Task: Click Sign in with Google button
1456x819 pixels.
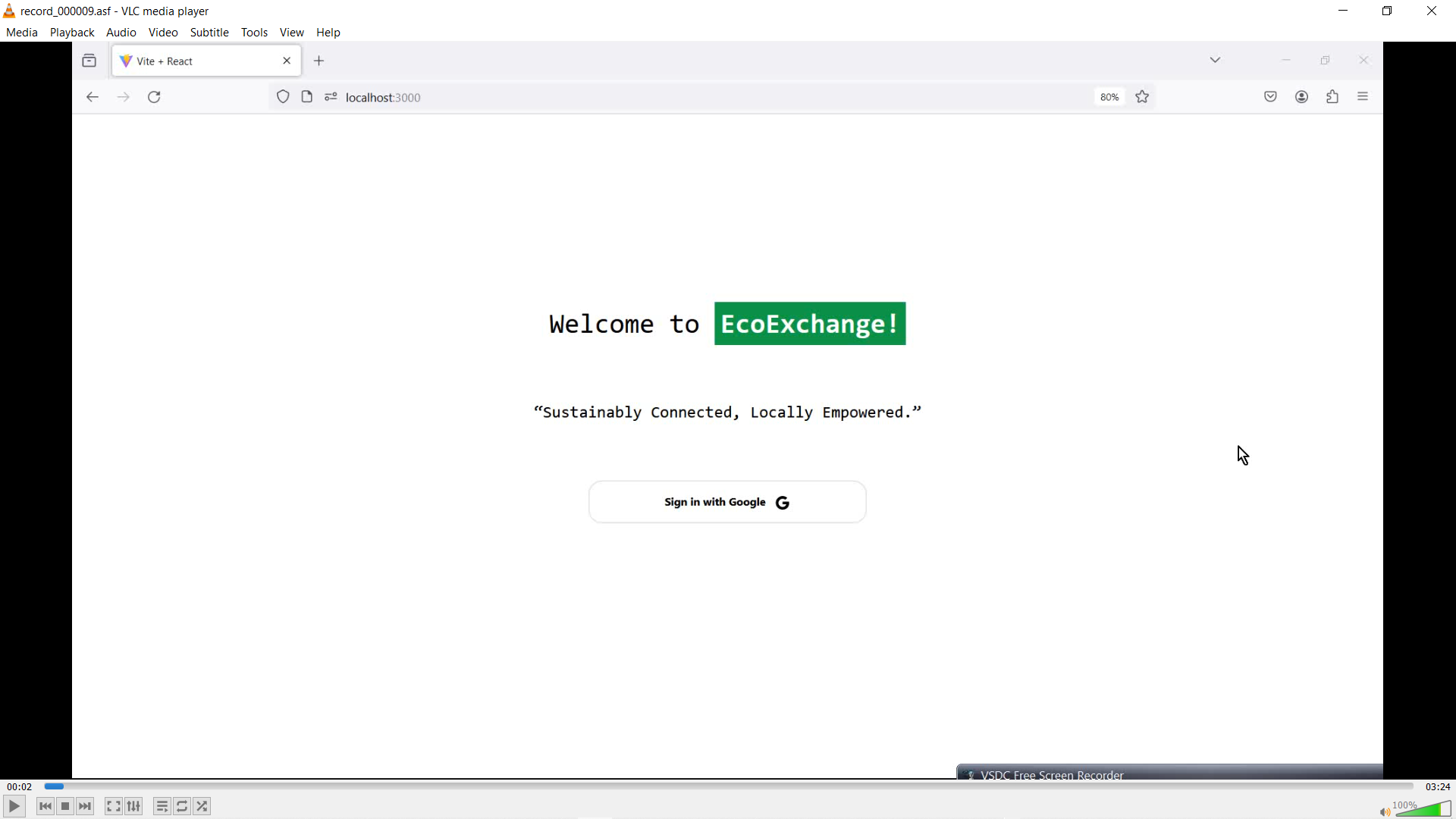Action: (727, 502)
